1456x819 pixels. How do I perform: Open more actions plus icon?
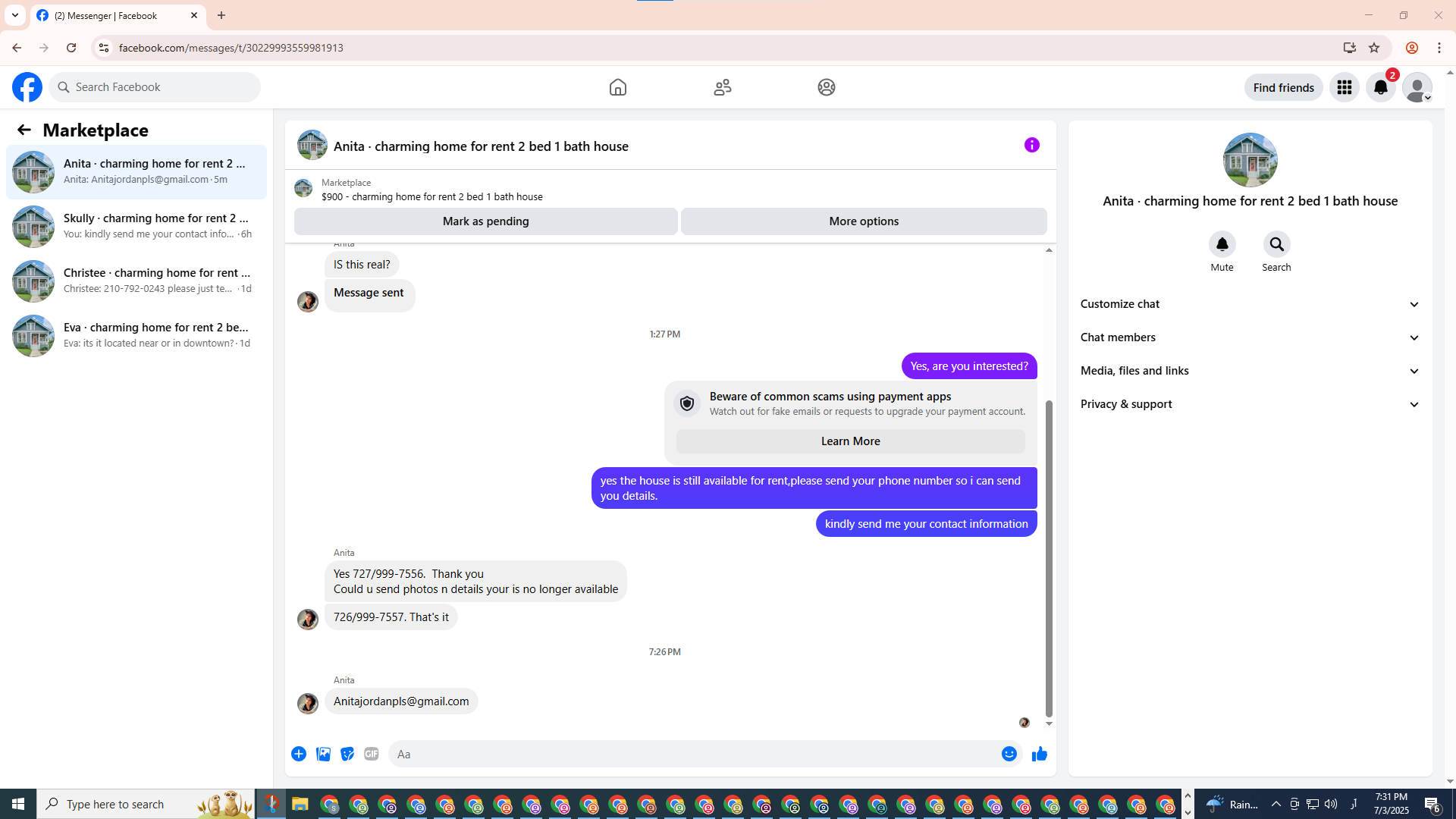299,754
